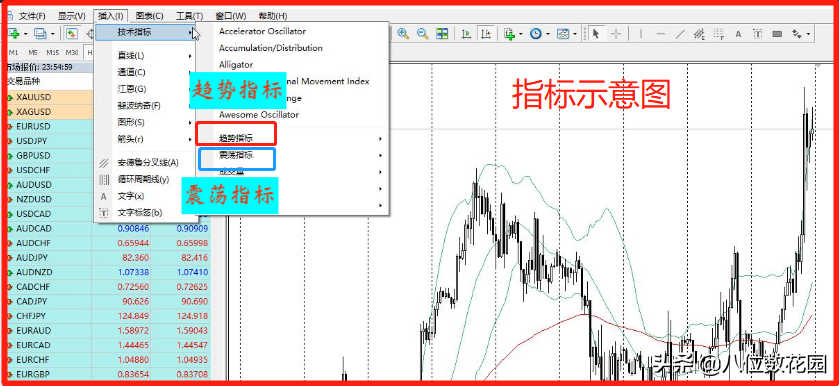
Task: Open dropdown arrow beside templates icon
Action: pyautogui.click(x=575, y=34)
